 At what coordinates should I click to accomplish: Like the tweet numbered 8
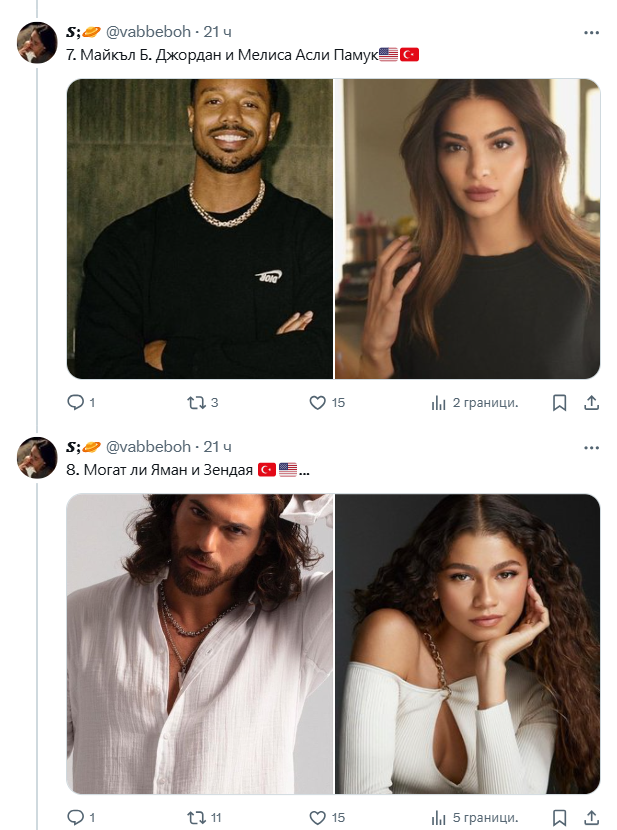pyautogui.click(x=318, y=816)
